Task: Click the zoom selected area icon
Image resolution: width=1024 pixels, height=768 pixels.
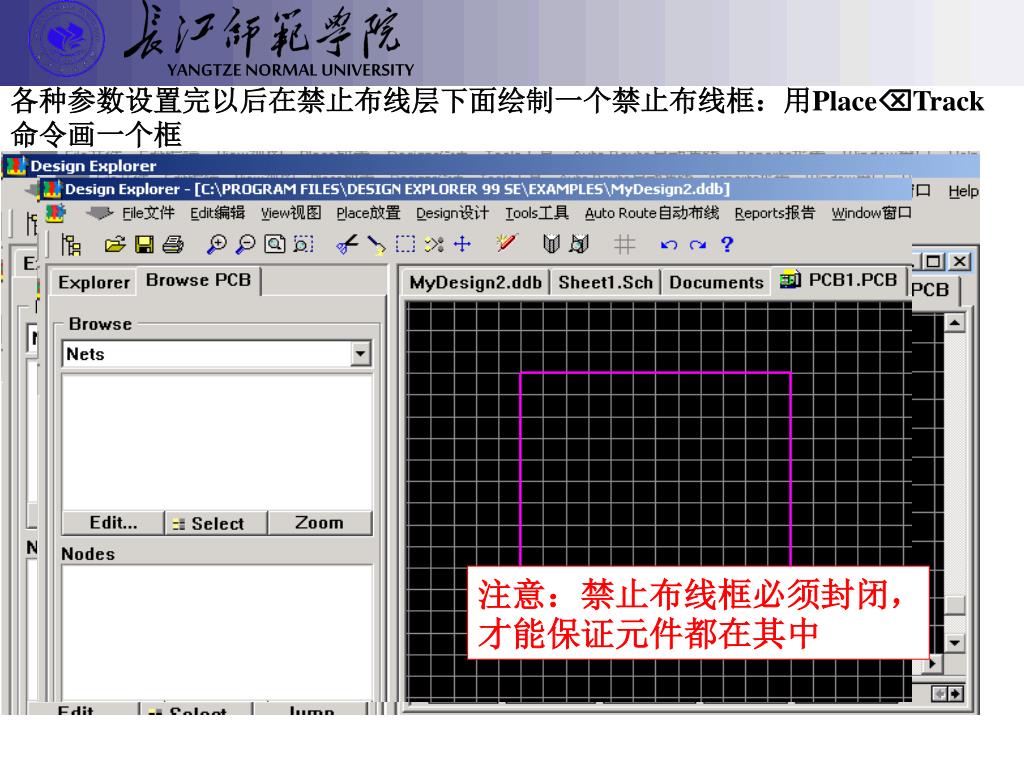Action: tap(303, 244)
